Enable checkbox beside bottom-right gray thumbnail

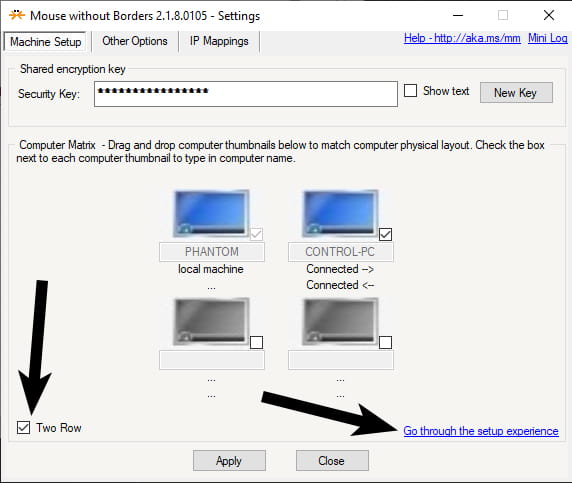[x=385, y=343]
